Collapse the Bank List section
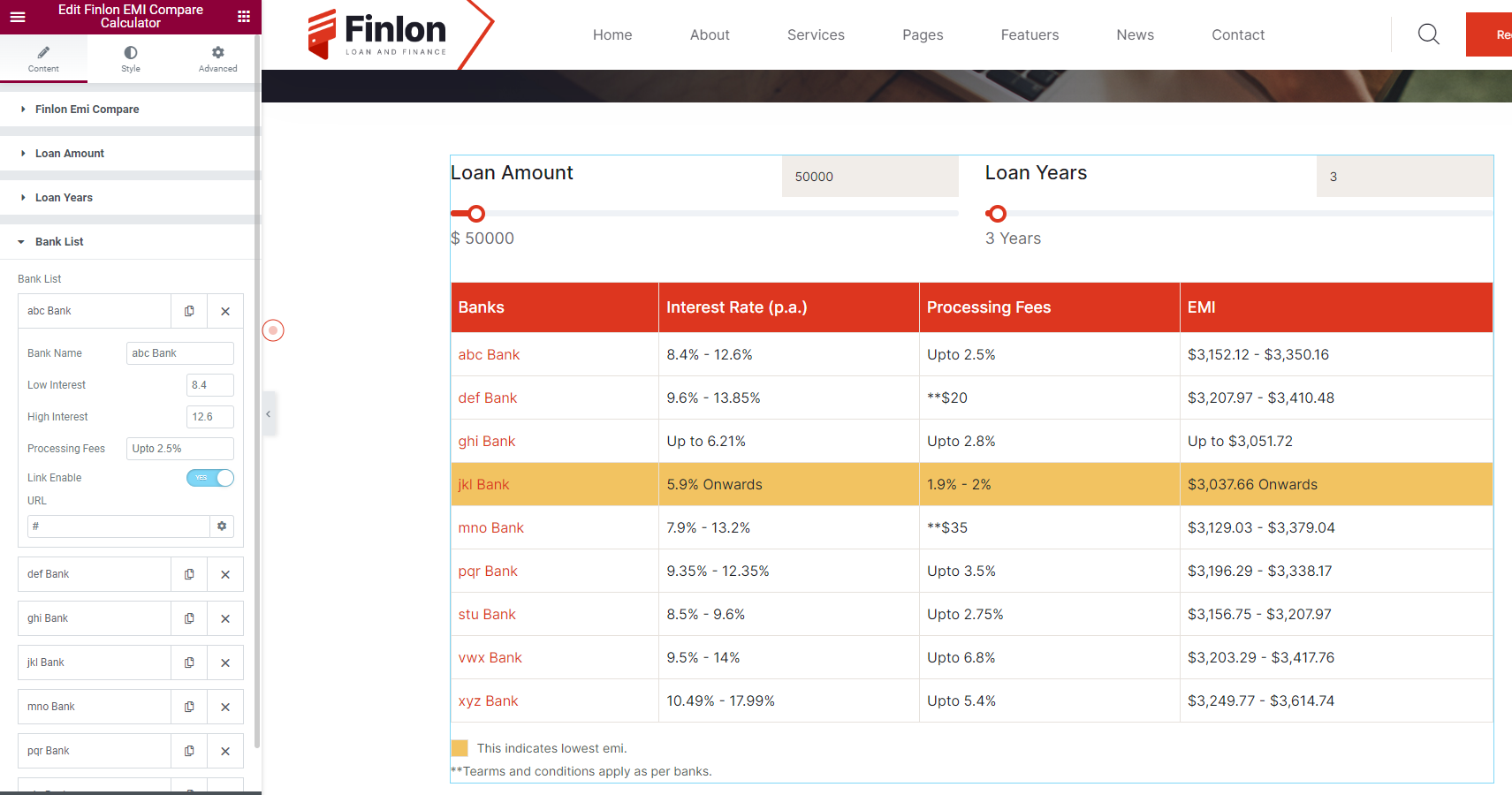 coord(59,242)
